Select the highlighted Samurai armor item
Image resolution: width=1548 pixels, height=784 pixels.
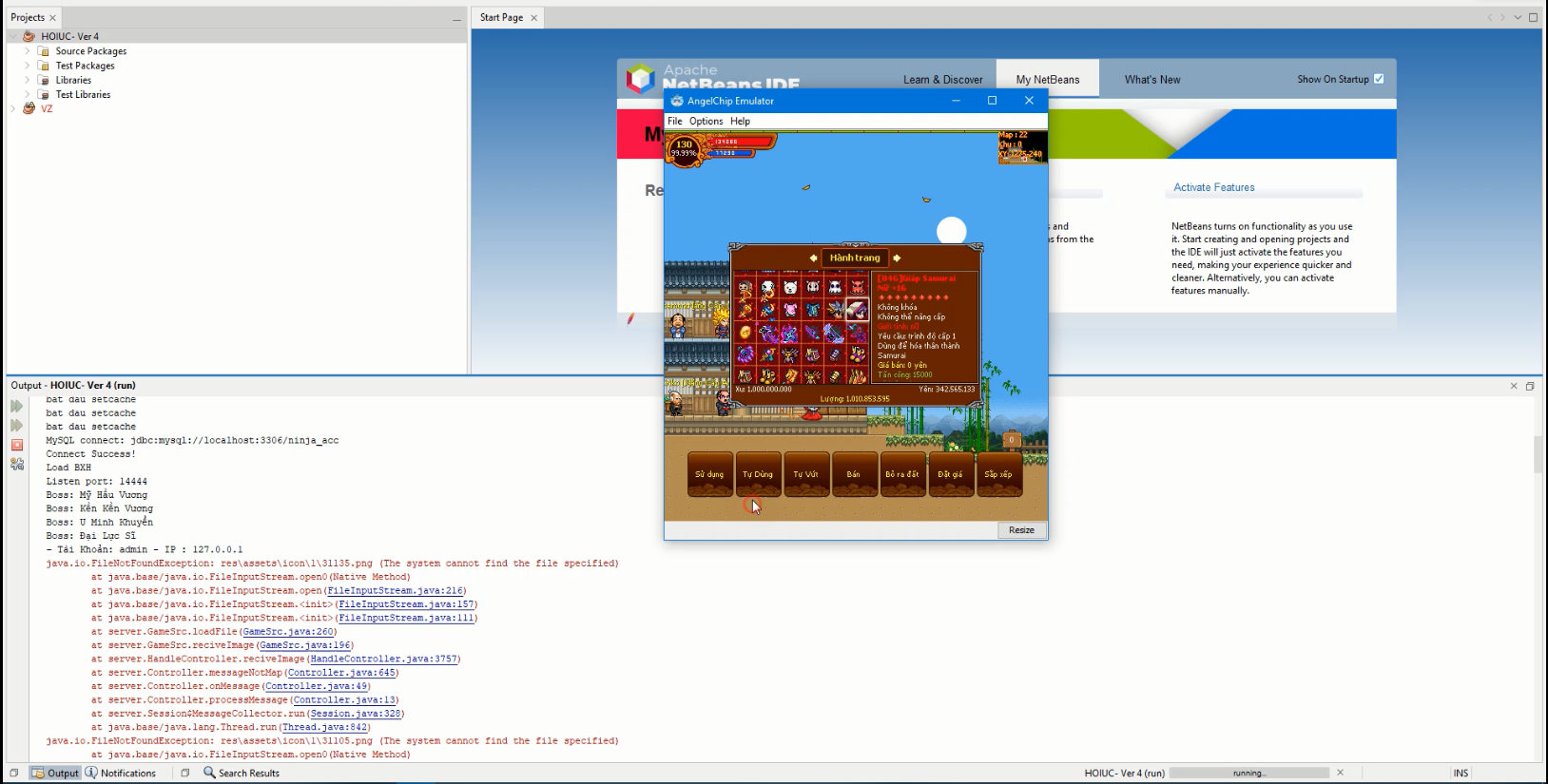coord(858,310)
